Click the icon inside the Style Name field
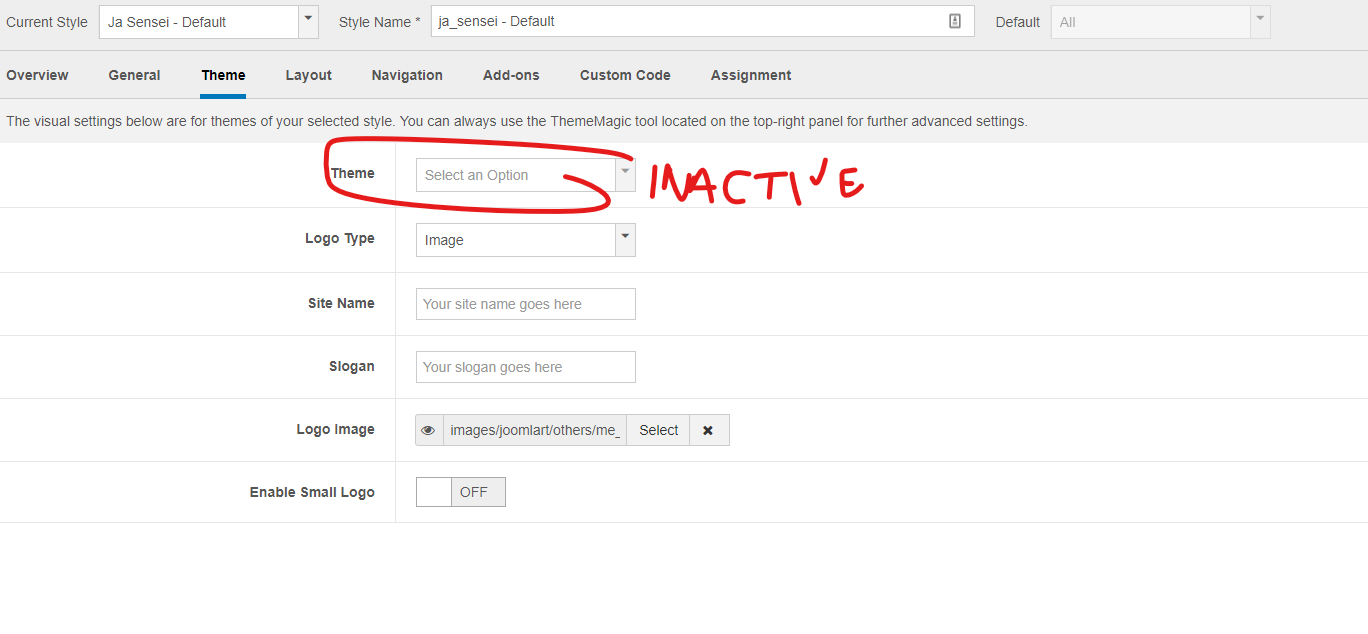Screen dimensions: 1368x634 tap(954, 22)
